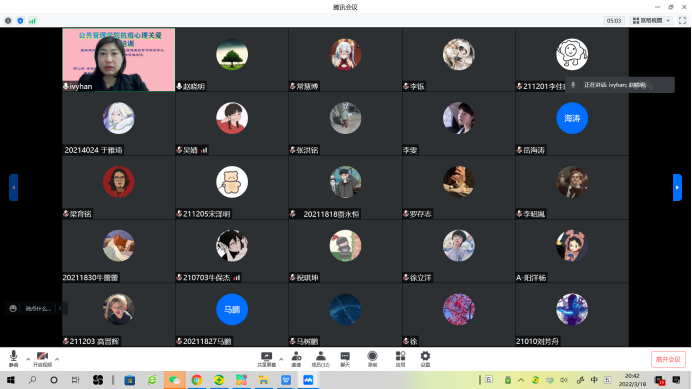Open the invite participants icon

(297, 359)
